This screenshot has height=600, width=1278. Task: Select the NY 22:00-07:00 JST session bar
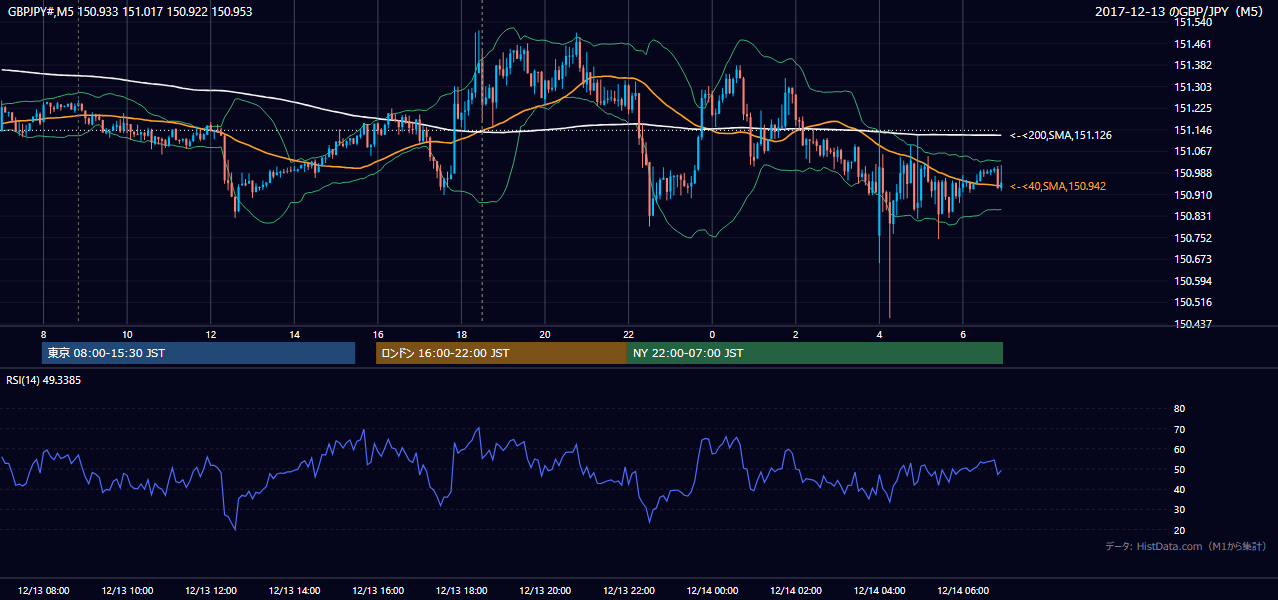pyautogui.click(x=815, y=353)
